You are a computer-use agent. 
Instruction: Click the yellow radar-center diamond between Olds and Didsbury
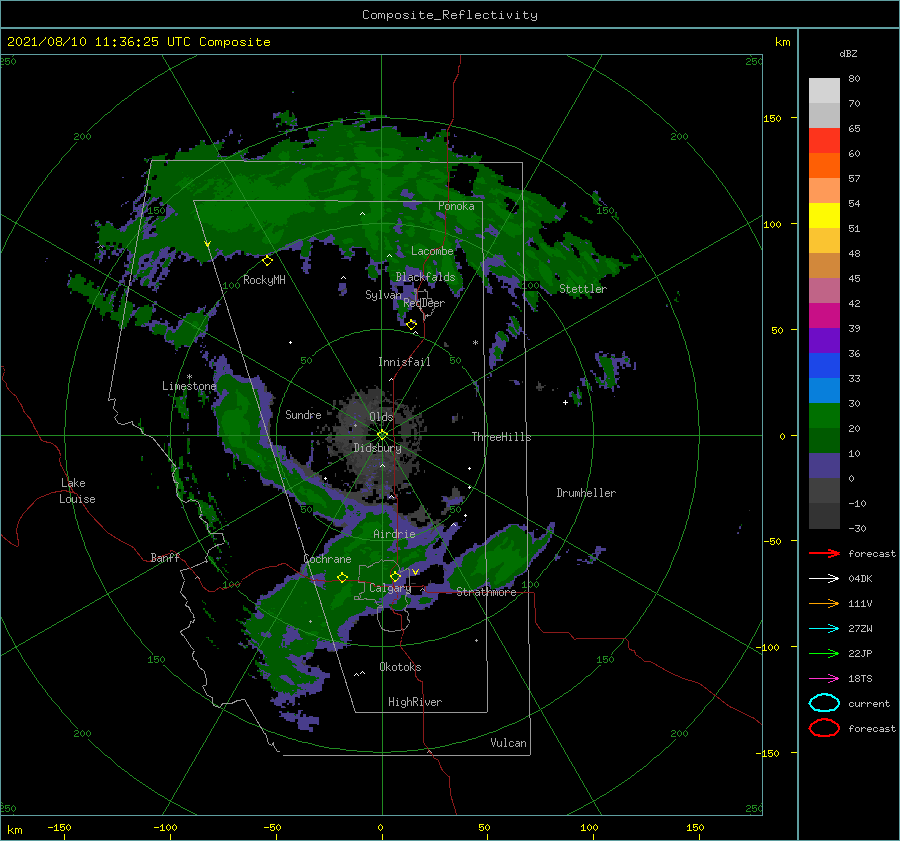[x=382, y=435]
